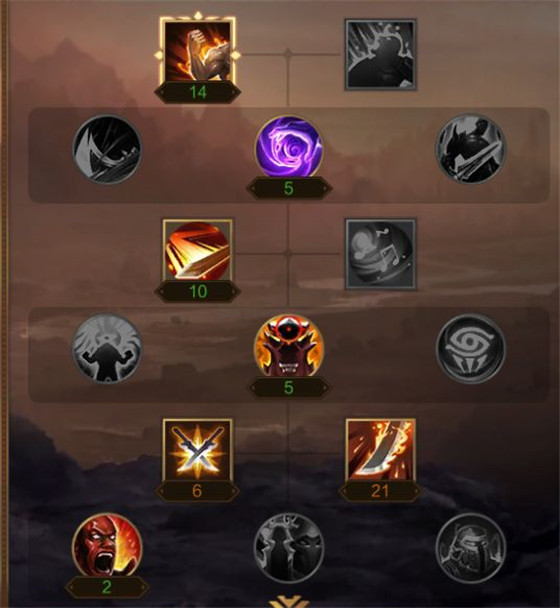Click the crossed swords talent icon
560x608 pixels.
197,450
